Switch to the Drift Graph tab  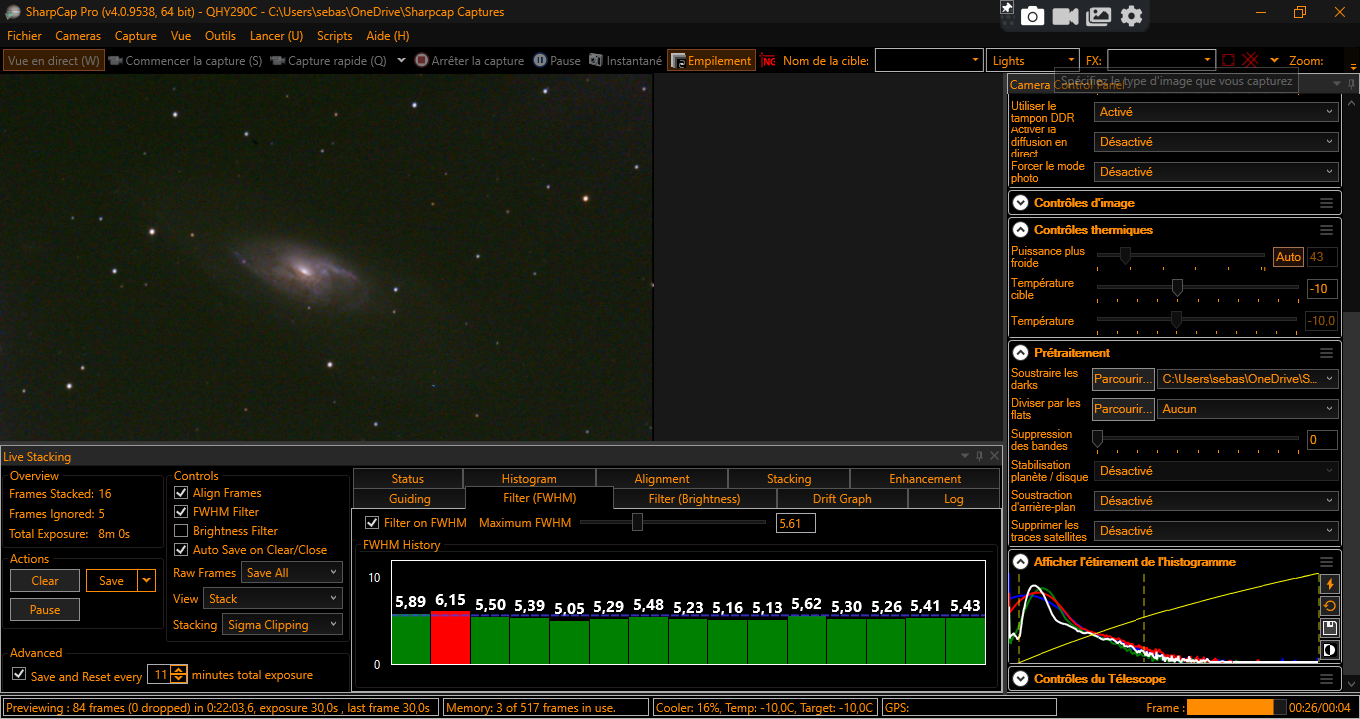coord(842,498)
